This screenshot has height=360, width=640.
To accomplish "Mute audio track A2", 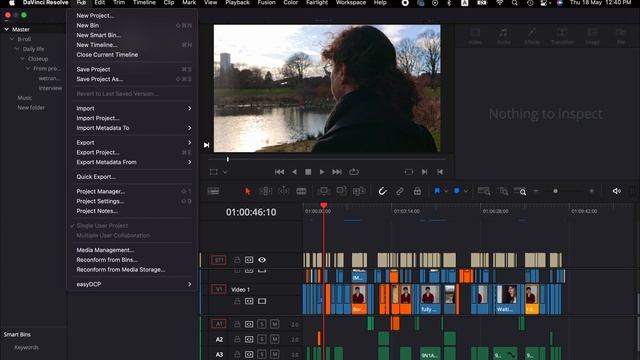I will tap(275, 339).
